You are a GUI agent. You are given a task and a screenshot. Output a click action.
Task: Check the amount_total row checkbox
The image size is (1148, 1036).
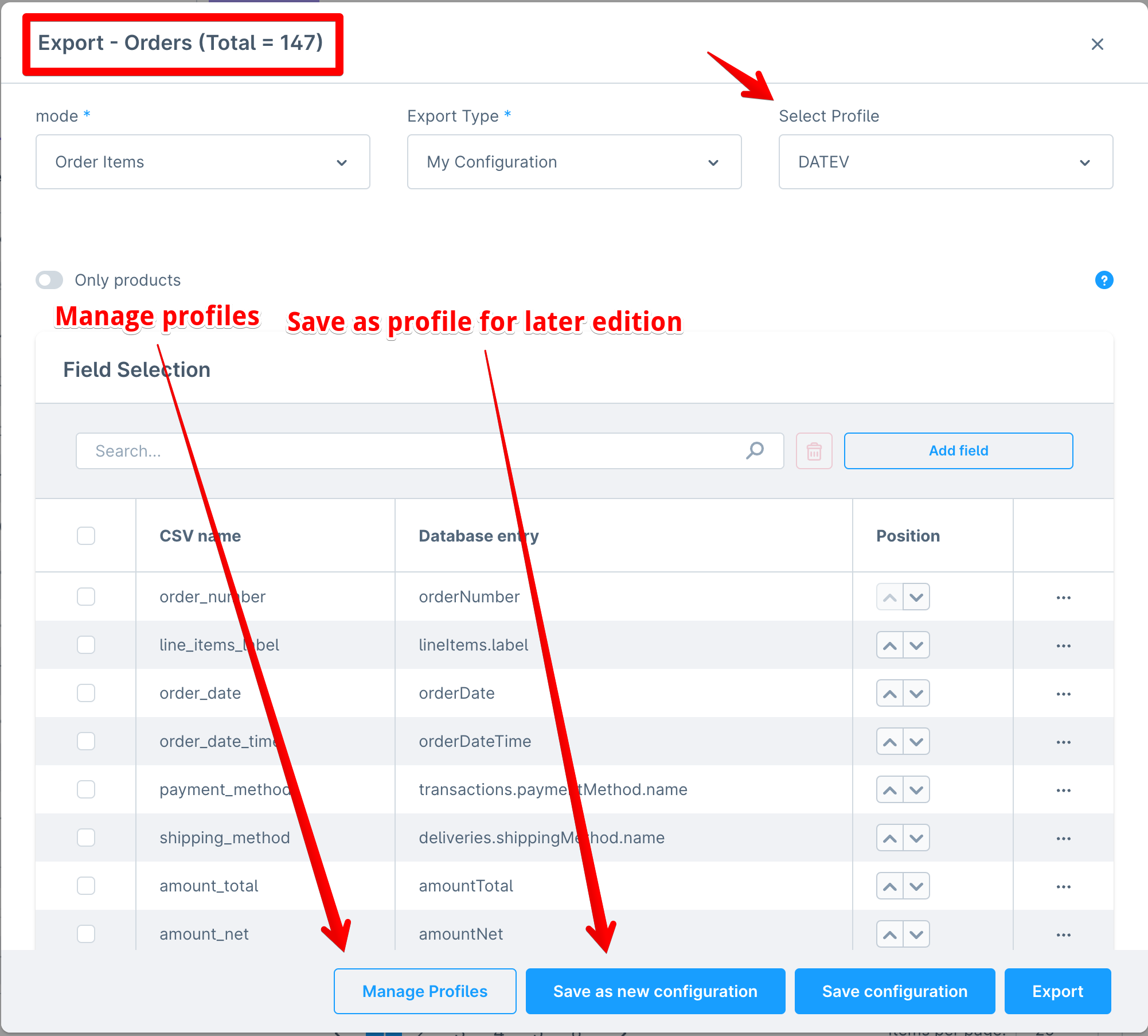pos(86,886)
